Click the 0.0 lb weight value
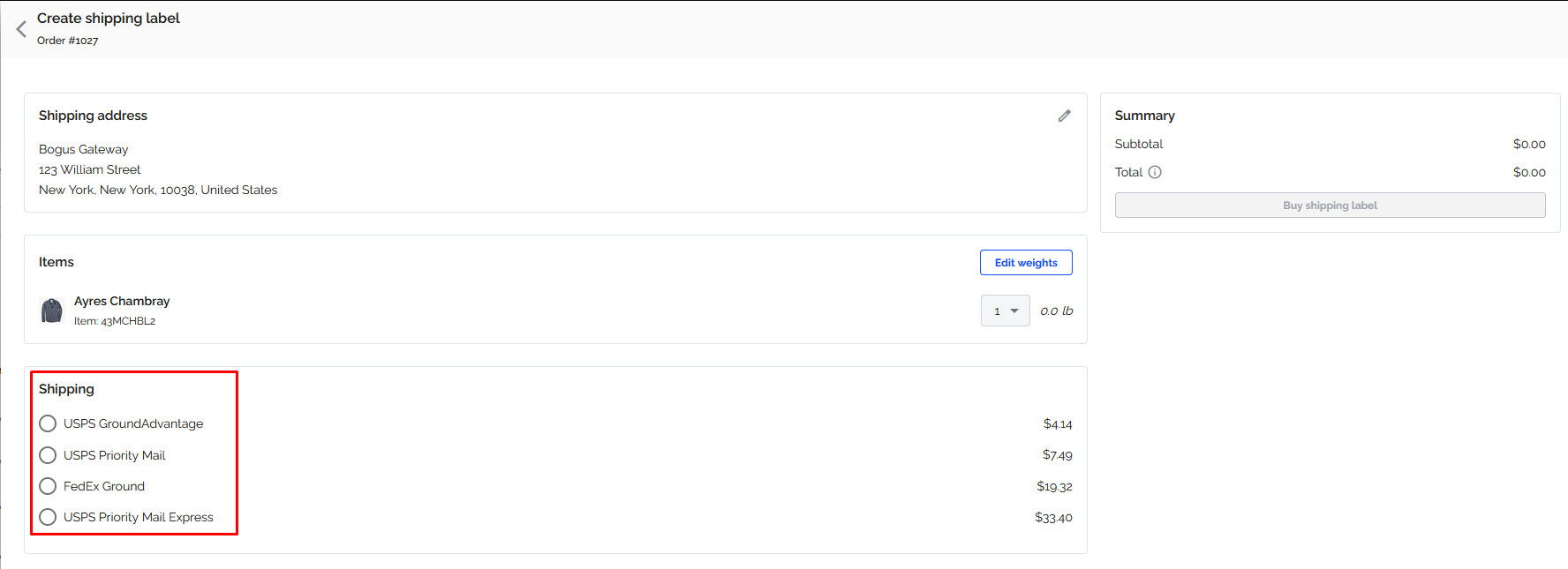1568x569 pixels. [x=1057, y=311]
